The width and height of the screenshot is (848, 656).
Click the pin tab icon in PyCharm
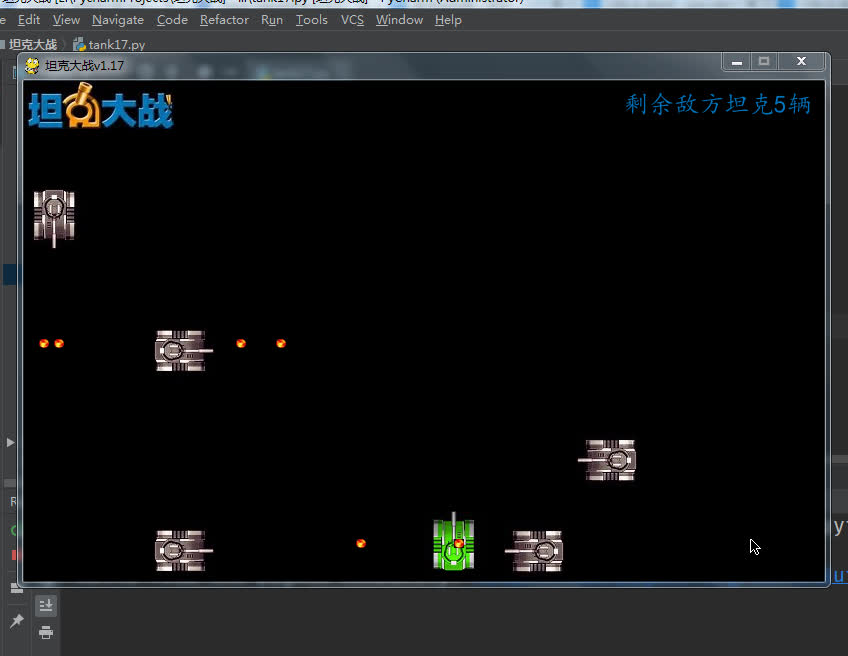[17, 621]
